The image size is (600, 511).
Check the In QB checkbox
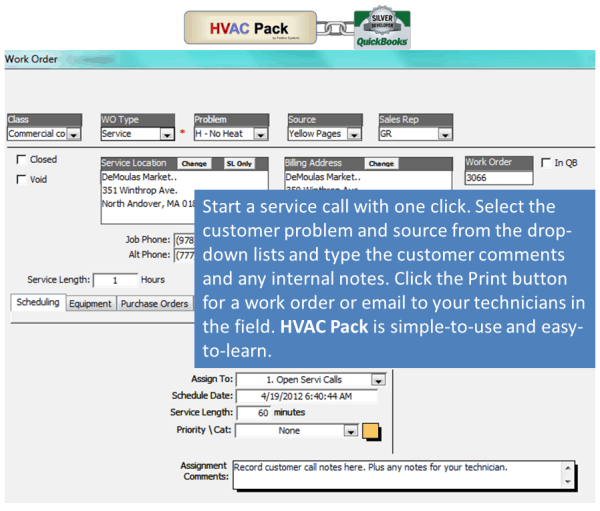545,162
